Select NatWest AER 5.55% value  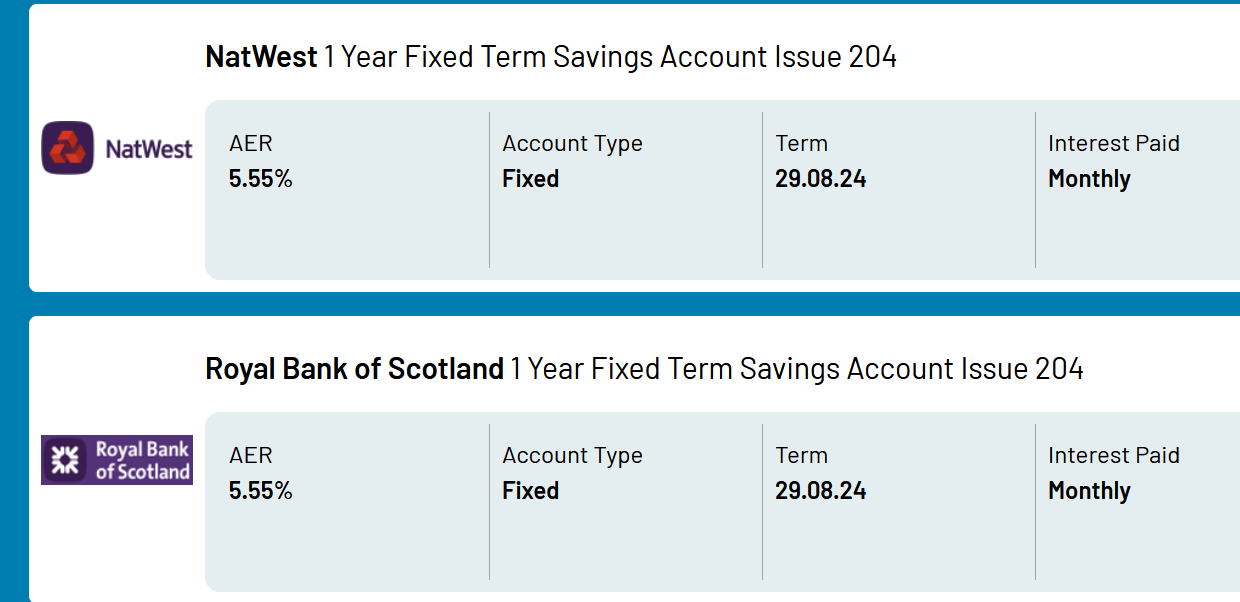point(261,179)
